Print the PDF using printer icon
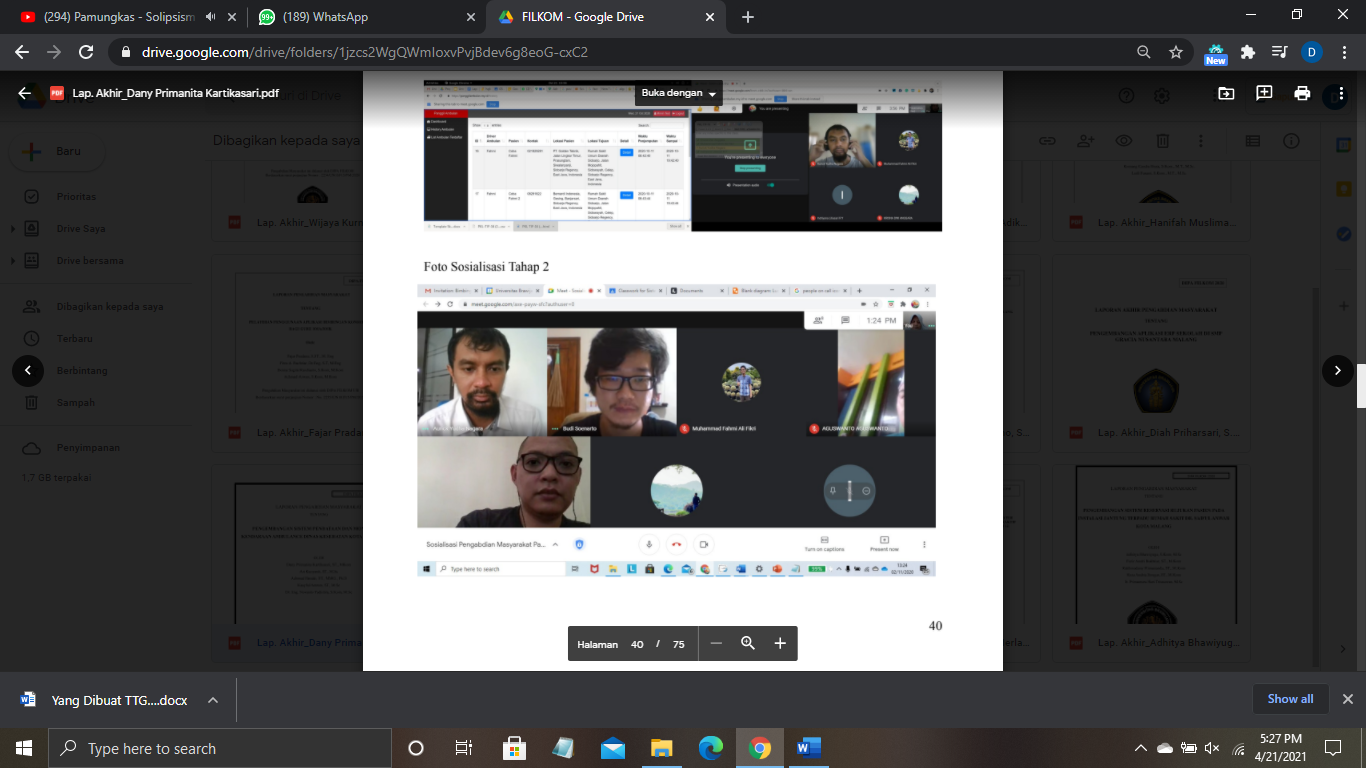Screen dimensions: 1366x768 tap(1302, 93)
